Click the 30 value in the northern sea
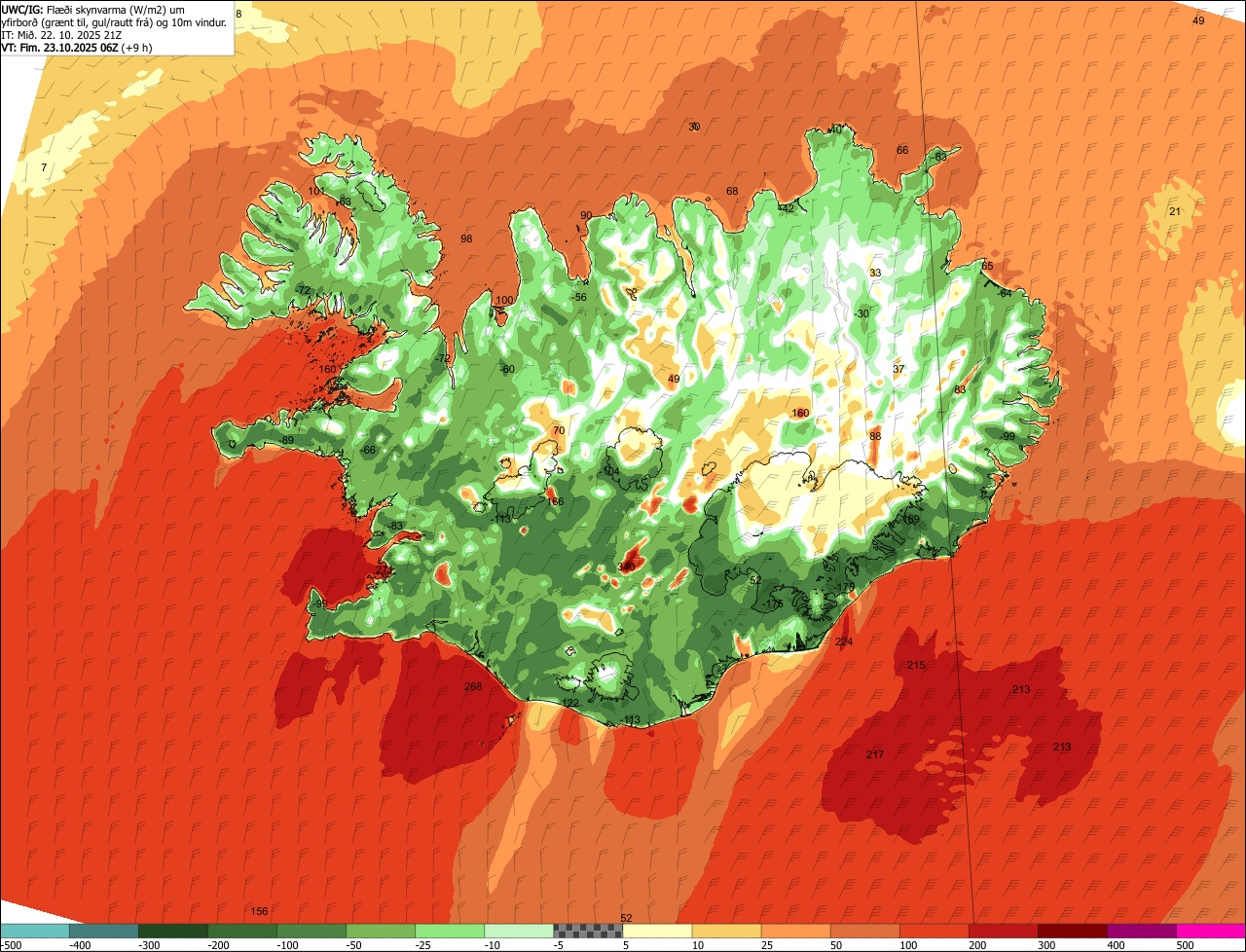 (x=694, y=127)
